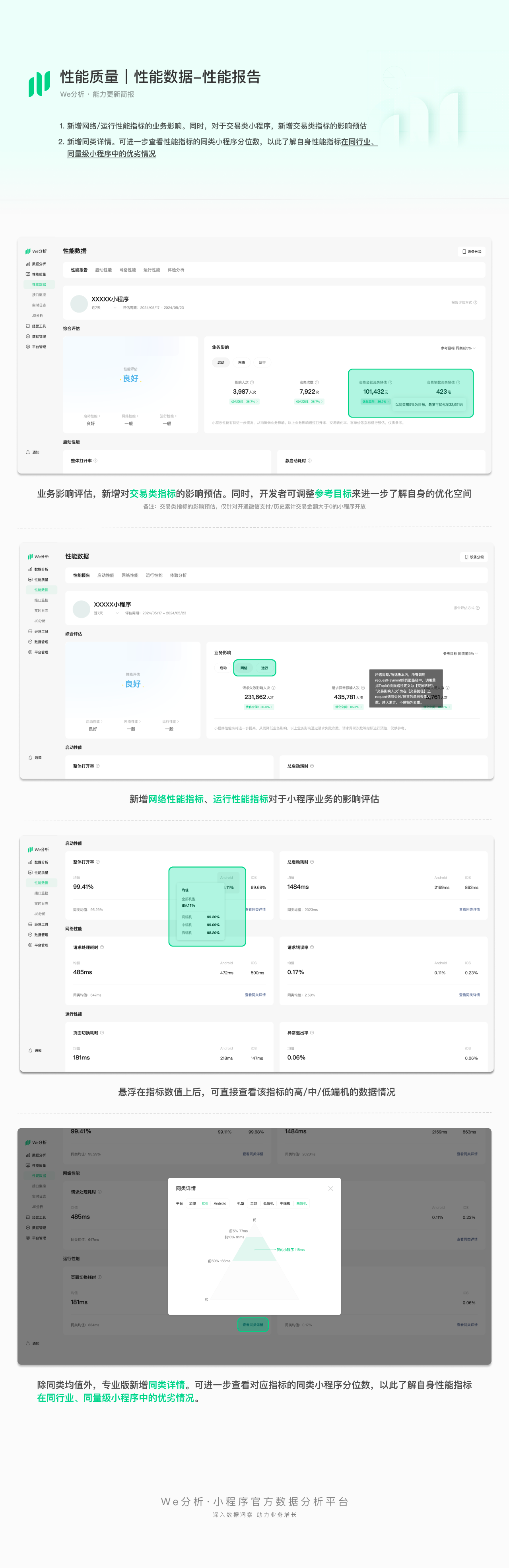Screen dimensions: 509x1568
Task: Click 平台管理 gear icon in 交易金额流失预估 screenshot
Action: (x=28, y=347)
